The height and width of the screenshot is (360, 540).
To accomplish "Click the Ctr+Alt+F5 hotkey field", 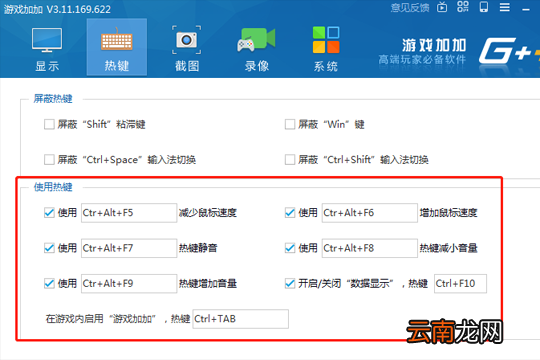I will [x=129, y=213].
